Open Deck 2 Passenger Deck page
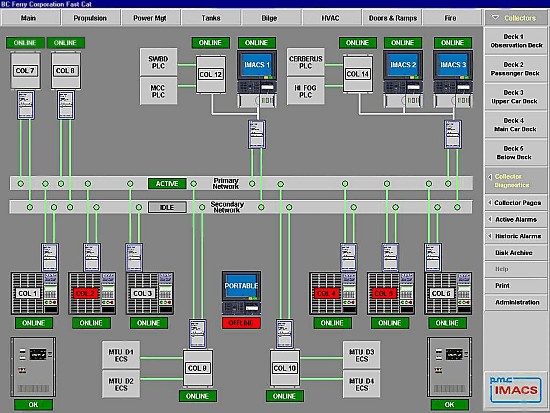The height and width of the screenshot is (413, 550). pyautogui.click(x=516, y=69)
